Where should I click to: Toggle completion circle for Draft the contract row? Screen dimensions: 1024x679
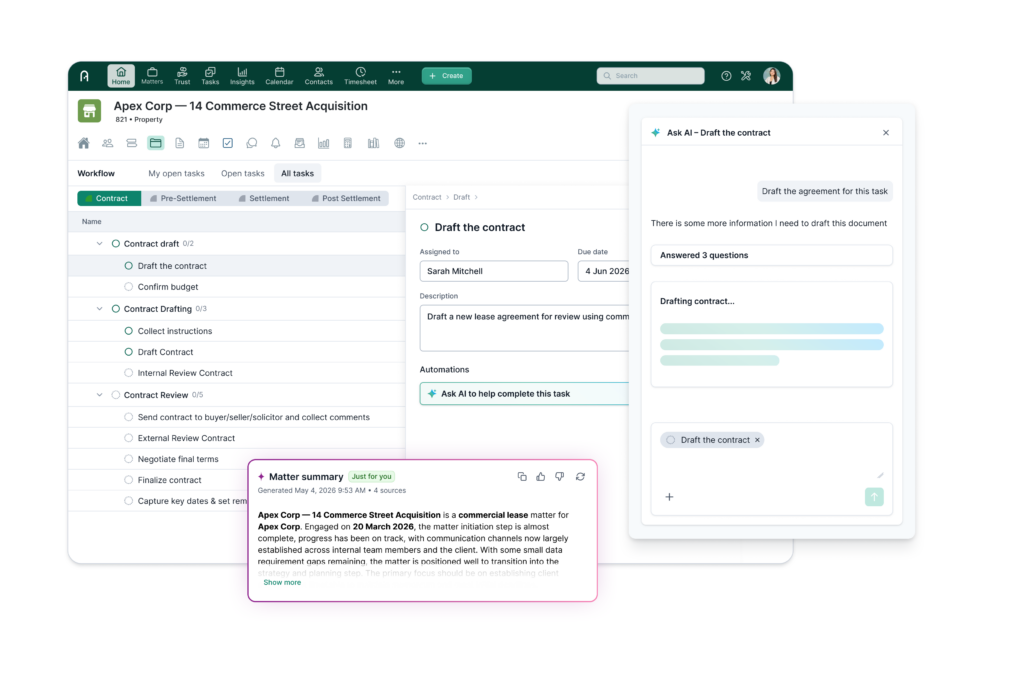tap(129, 266)
